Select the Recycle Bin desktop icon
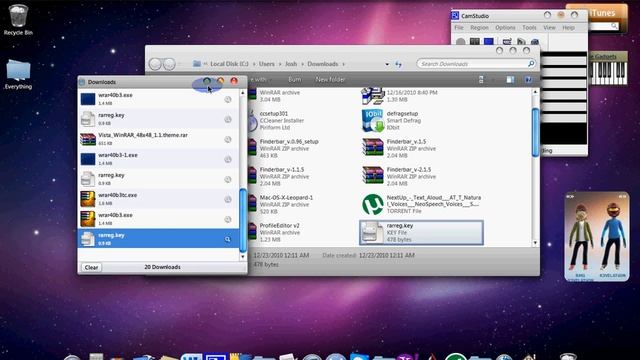 18,20
